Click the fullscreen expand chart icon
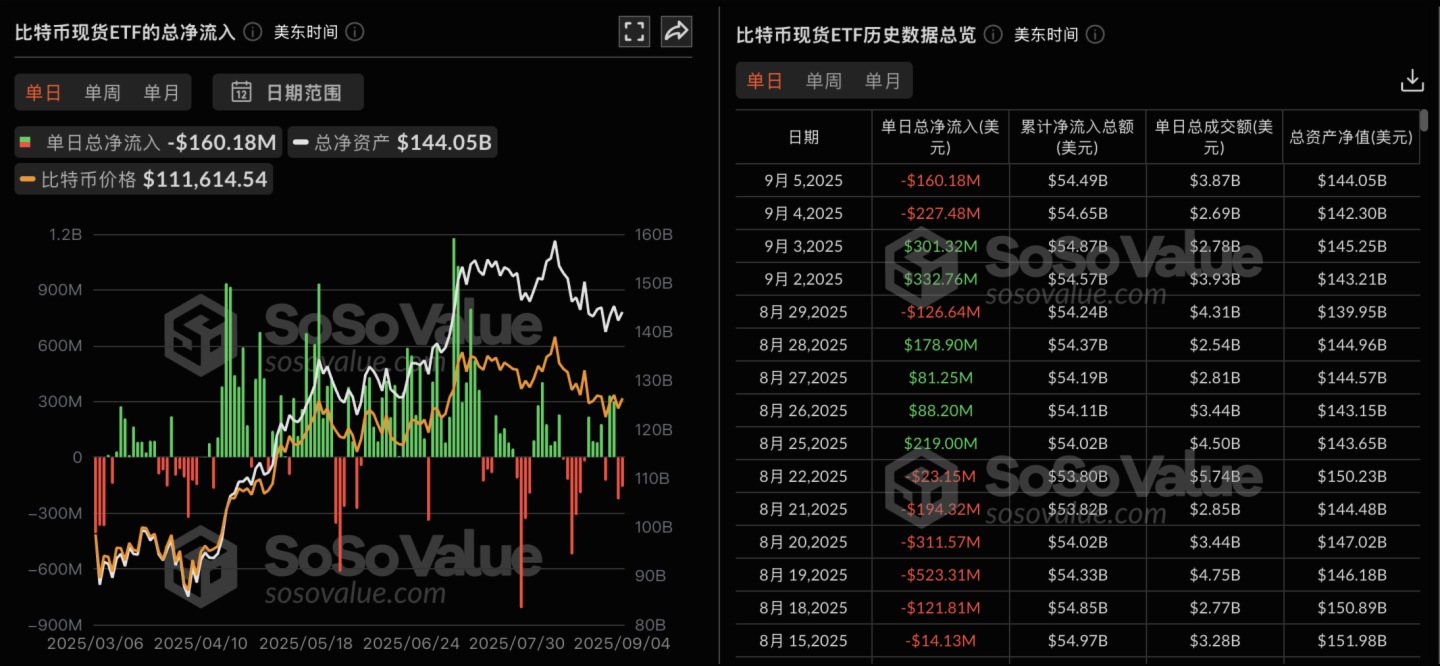Viewport: 1440px width, 666px height. (x=634, y=32)
